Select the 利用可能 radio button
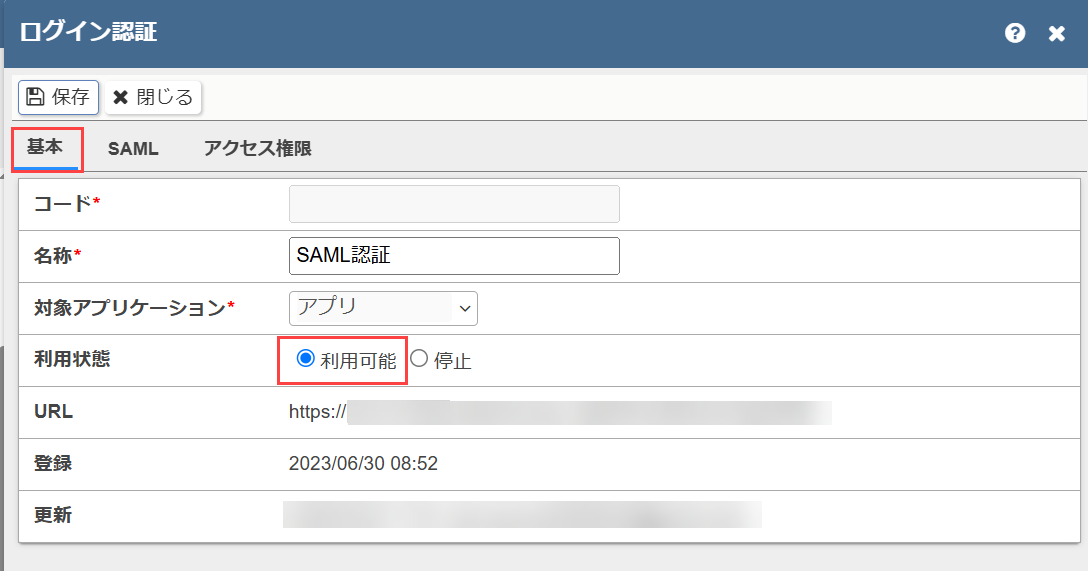The image size is (1088, 571). [305, 358]
